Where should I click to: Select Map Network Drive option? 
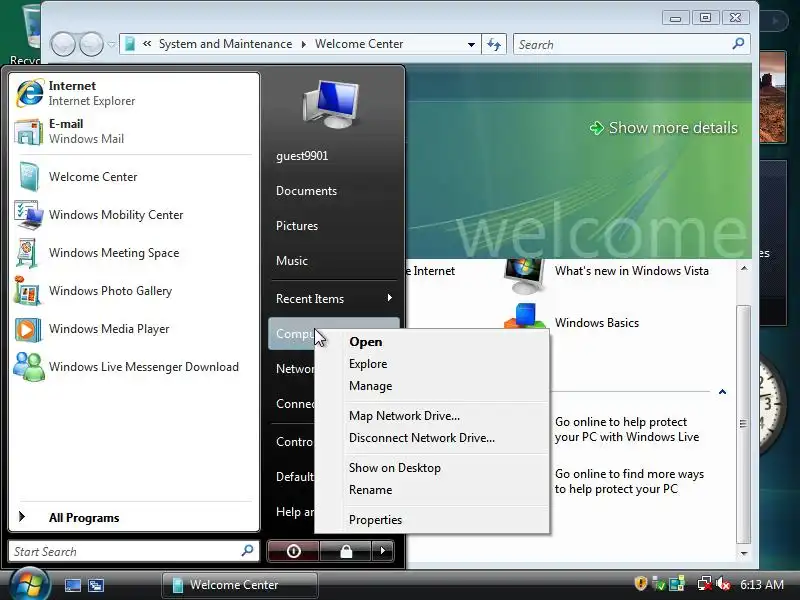coord(432,416)
